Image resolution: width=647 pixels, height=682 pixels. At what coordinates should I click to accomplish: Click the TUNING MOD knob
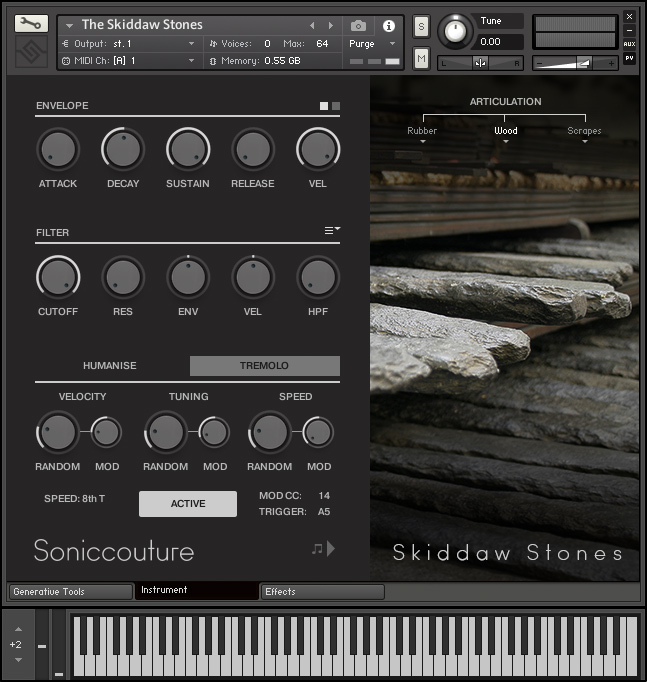tap(214, 432)
